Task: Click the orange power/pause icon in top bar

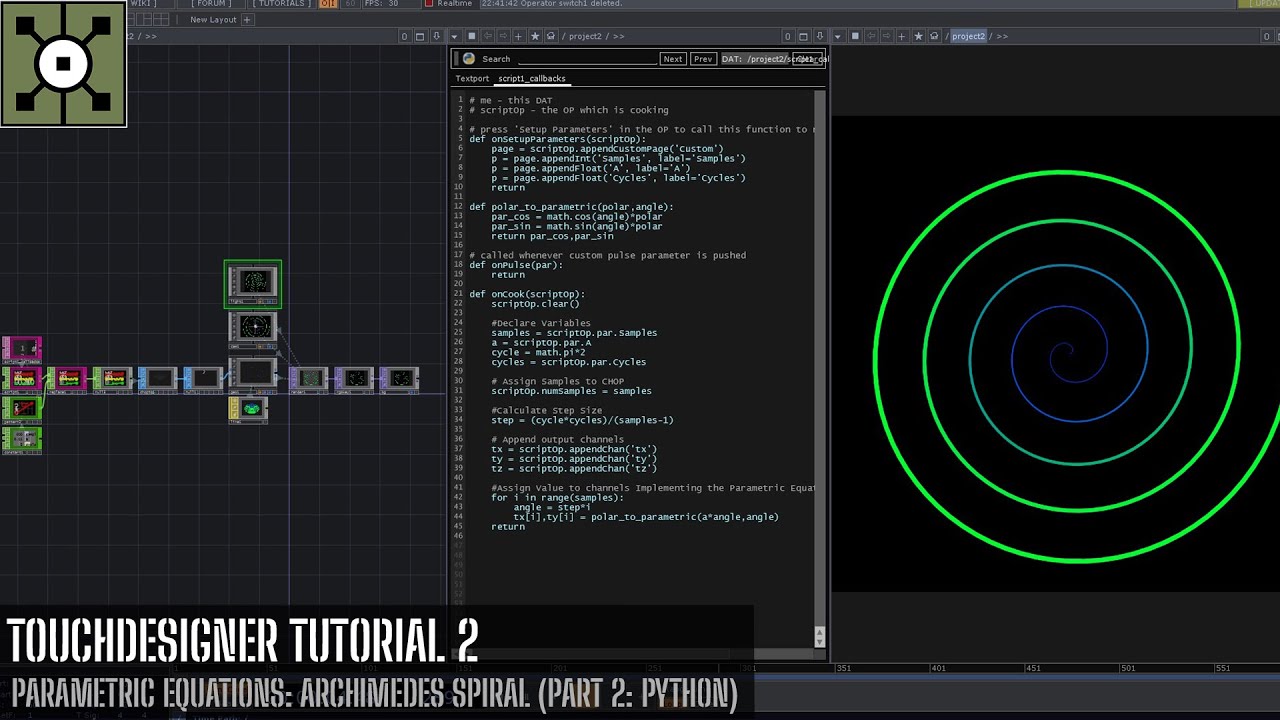Action: pyautogui.click(x=327, y=4)
